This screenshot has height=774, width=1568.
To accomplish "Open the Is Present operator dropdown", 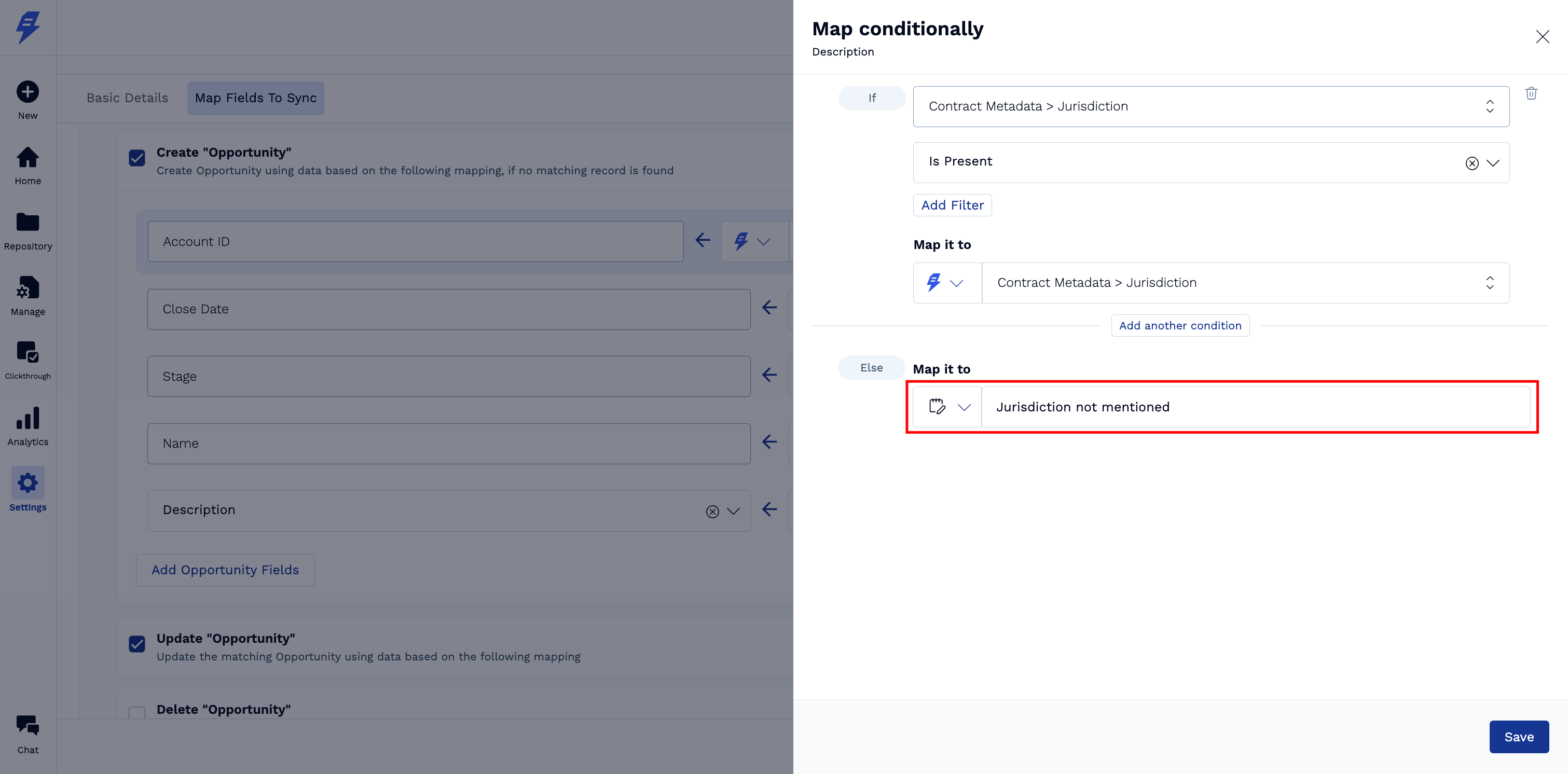I will point(1493,163).
